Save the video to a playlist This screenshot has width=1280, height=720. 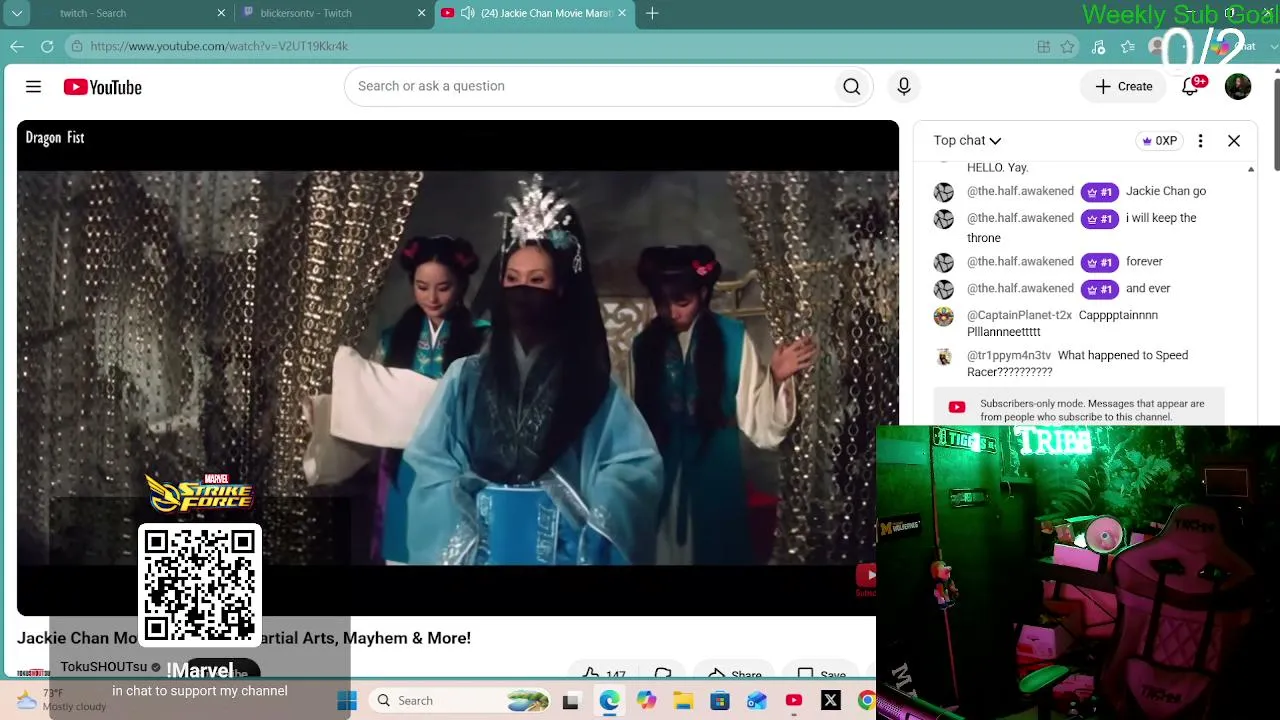tap(822, 675)
